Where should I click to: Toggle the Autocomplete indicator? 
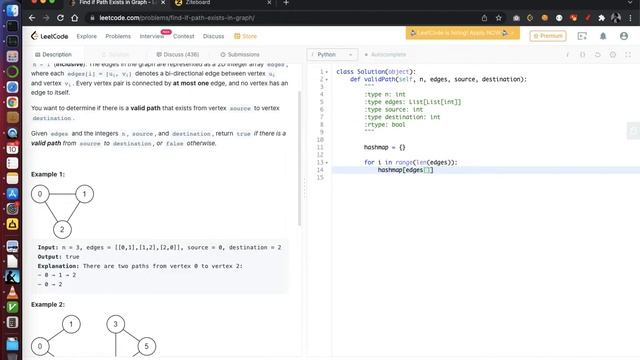tap(385, 55)
